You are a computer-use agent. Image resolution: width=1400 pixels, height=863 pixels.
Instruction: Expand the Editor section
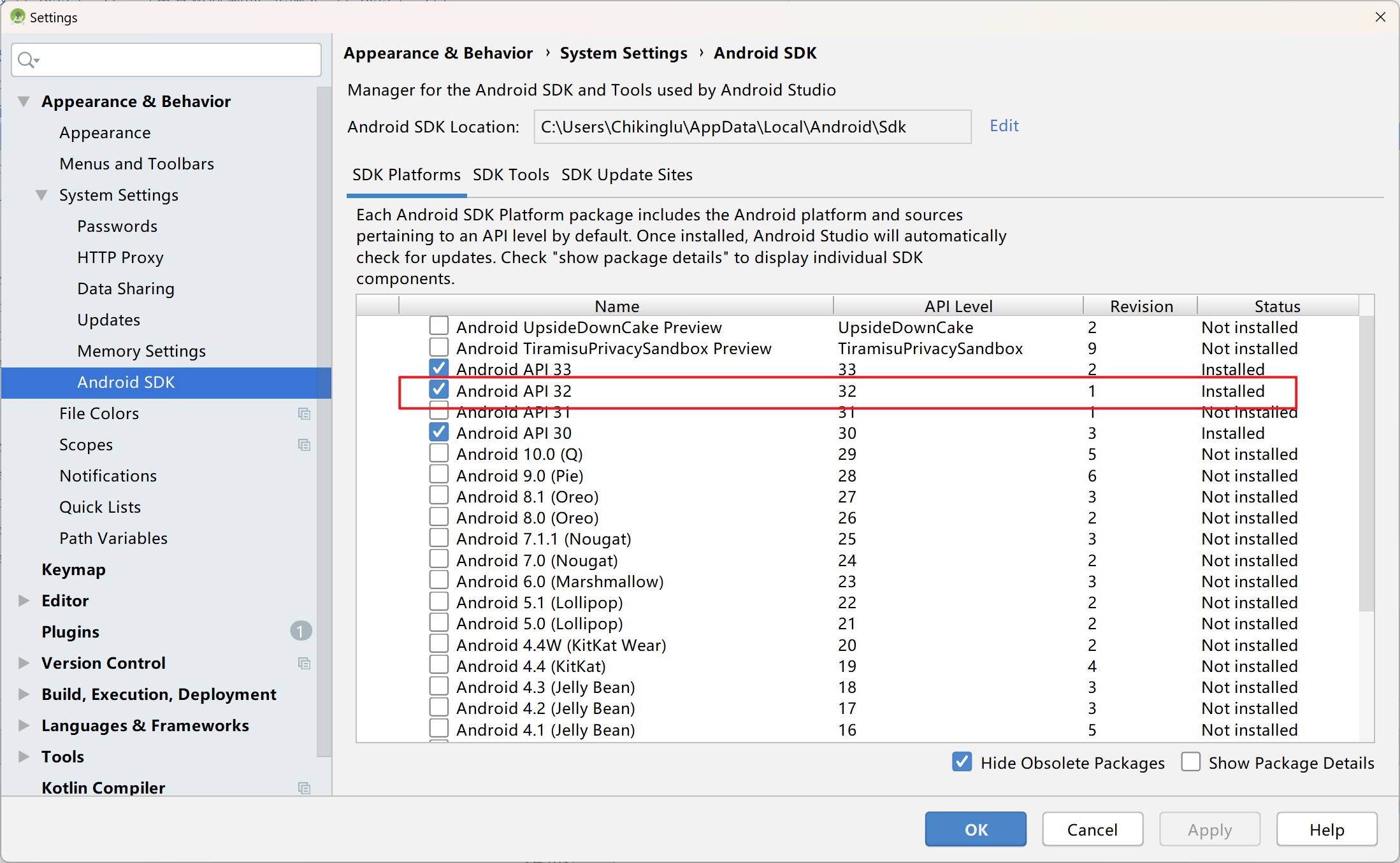point(24,600)
